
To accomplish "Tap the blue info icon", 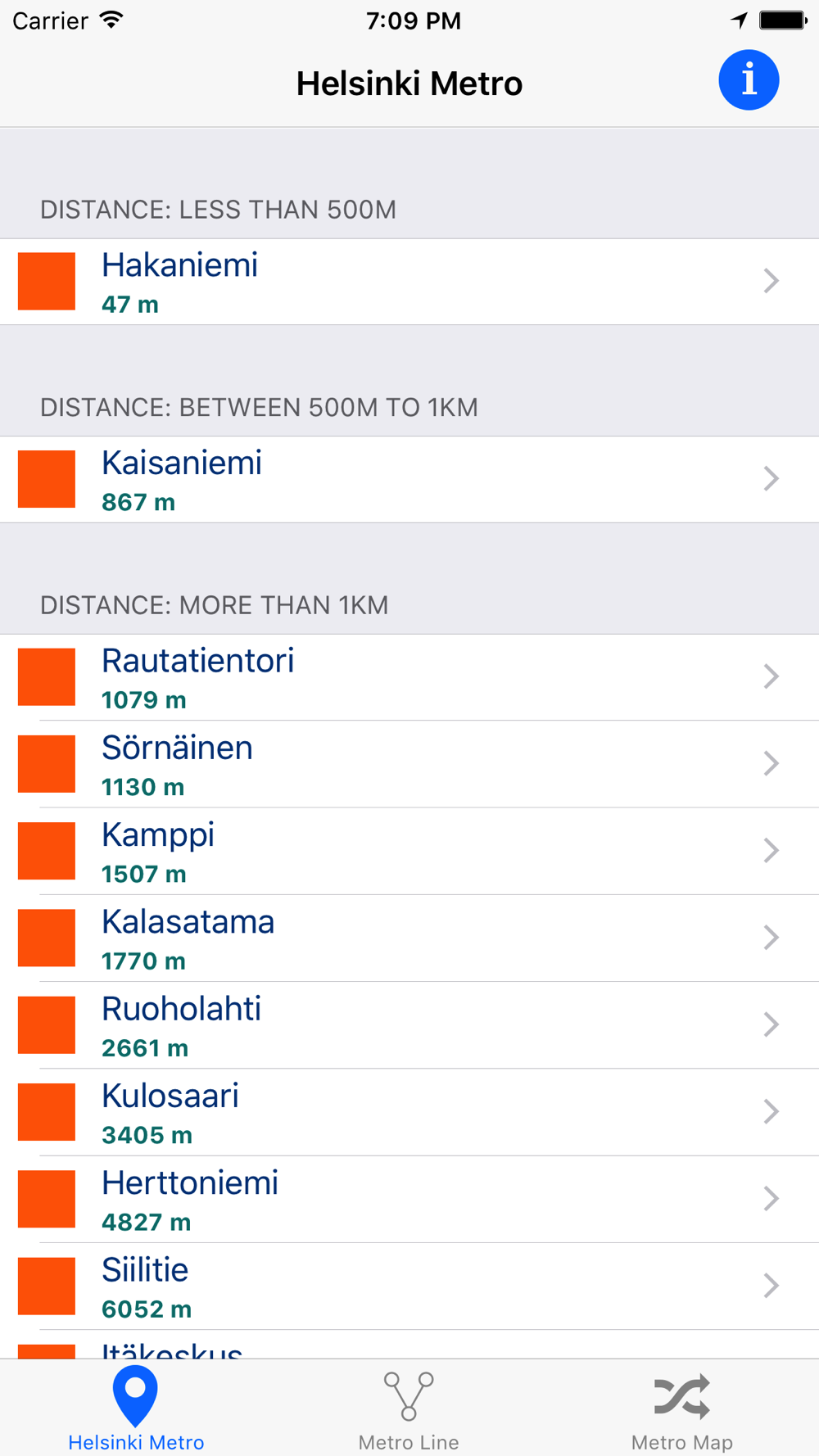I will click(749, 80).
